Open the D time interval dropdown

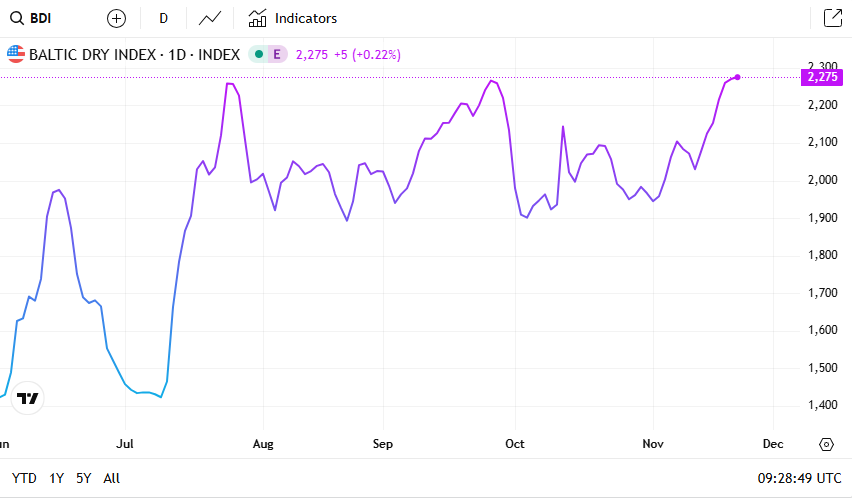164,18
